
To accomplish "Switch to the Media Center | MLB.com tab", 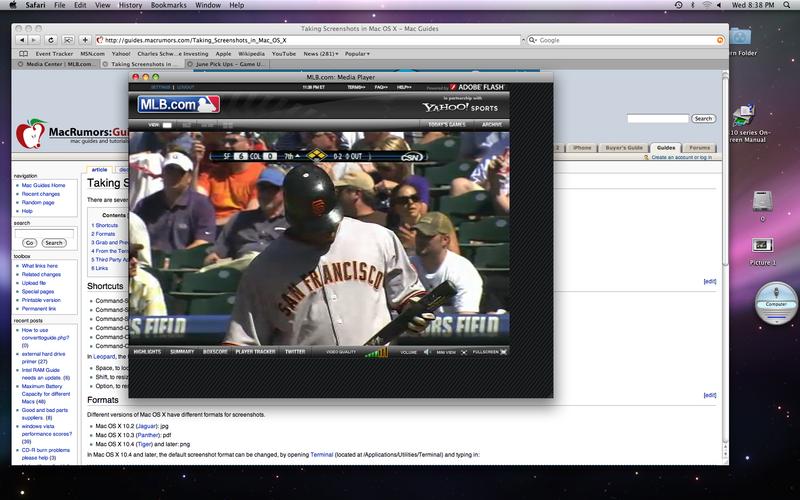I will coord(56,64).
